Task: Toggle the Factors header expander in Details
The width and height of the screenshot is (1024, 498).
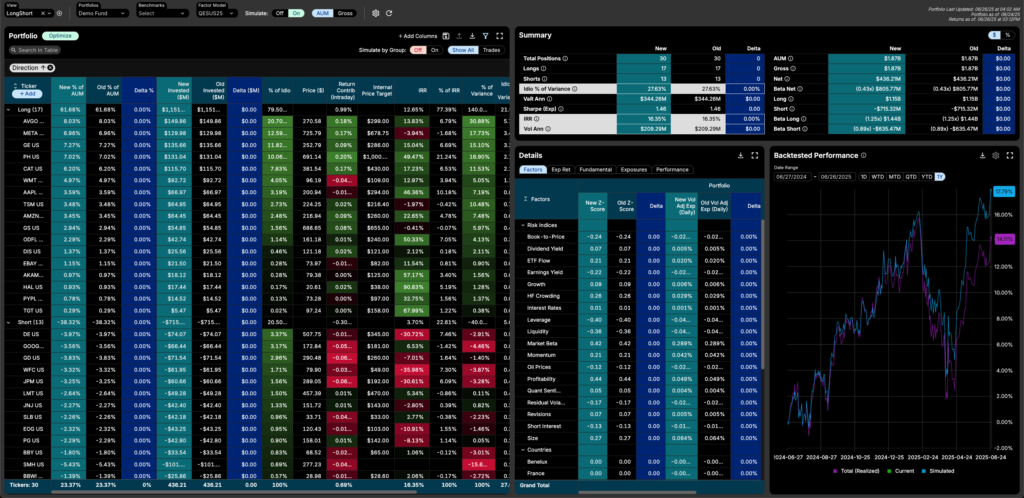Action: coord(525,198)
